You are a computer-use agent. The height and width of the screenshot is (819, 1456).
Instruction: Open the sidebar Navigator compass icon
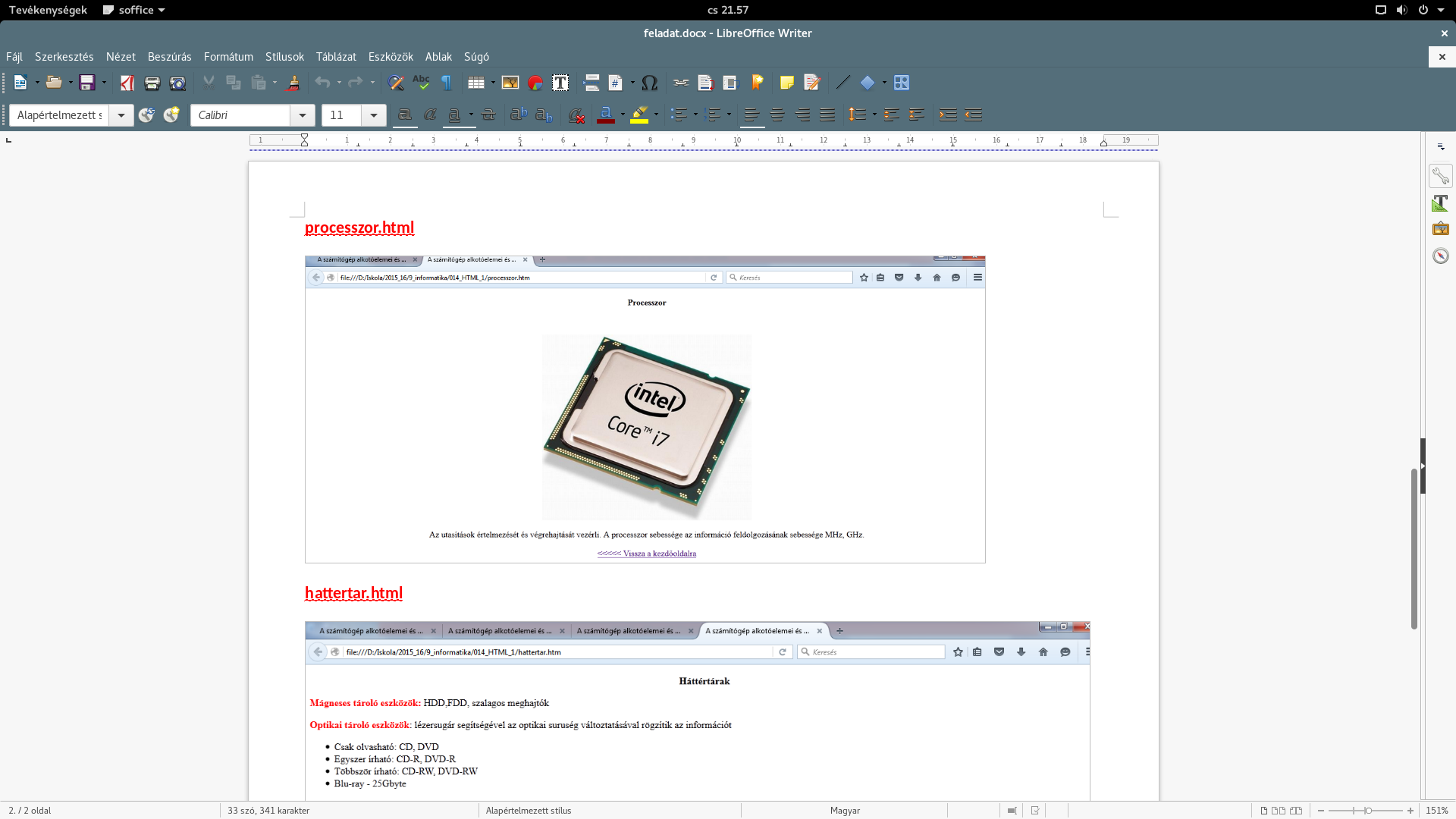1441,256
